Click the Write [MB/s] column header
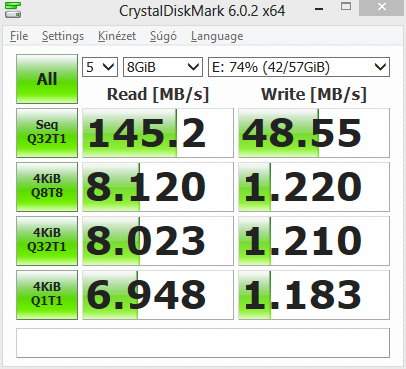406x369 pixels. coord(314,94)
